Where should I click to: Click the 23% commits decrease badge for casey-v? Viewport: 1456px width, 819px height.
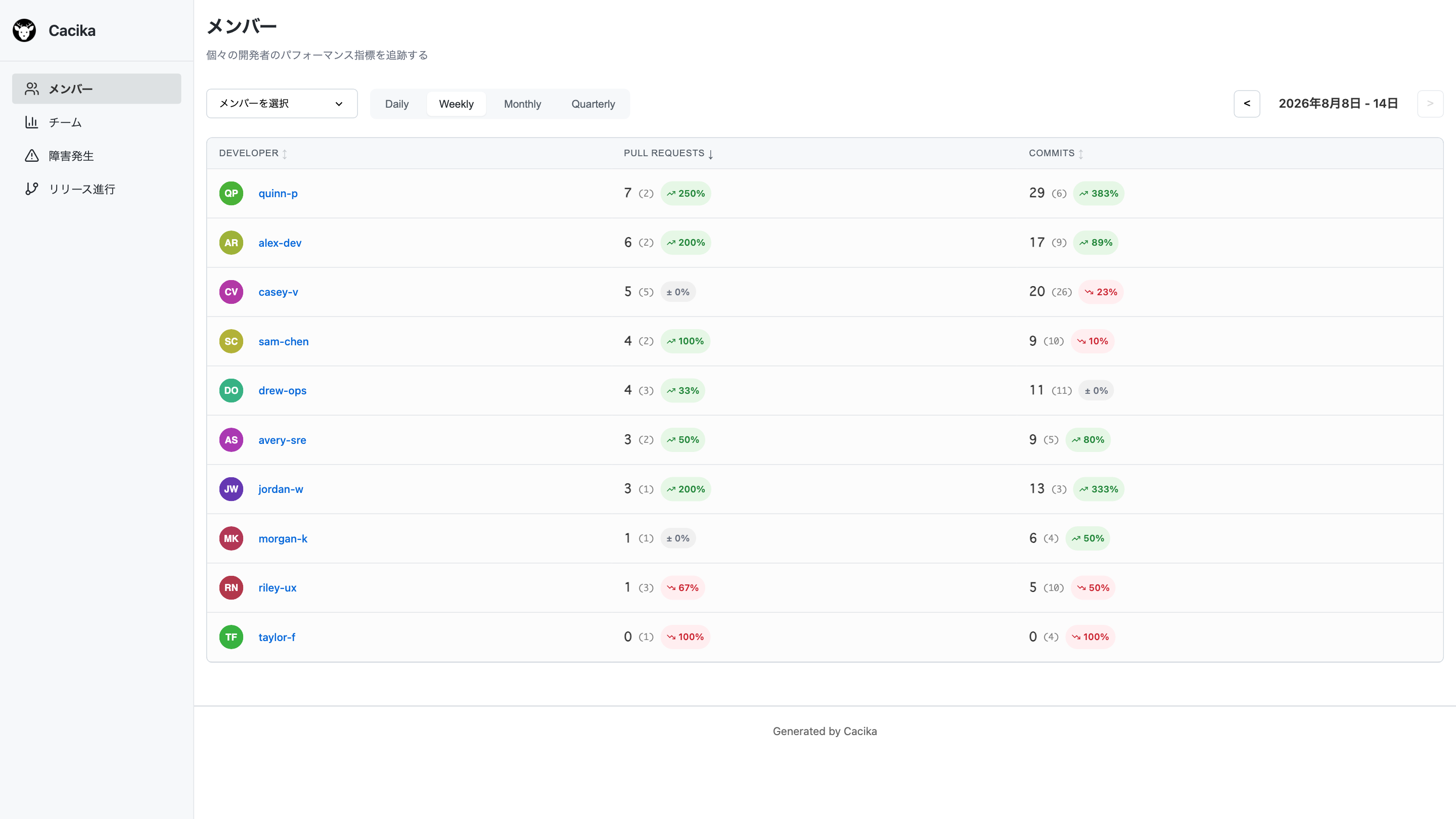click(1101, 292)
